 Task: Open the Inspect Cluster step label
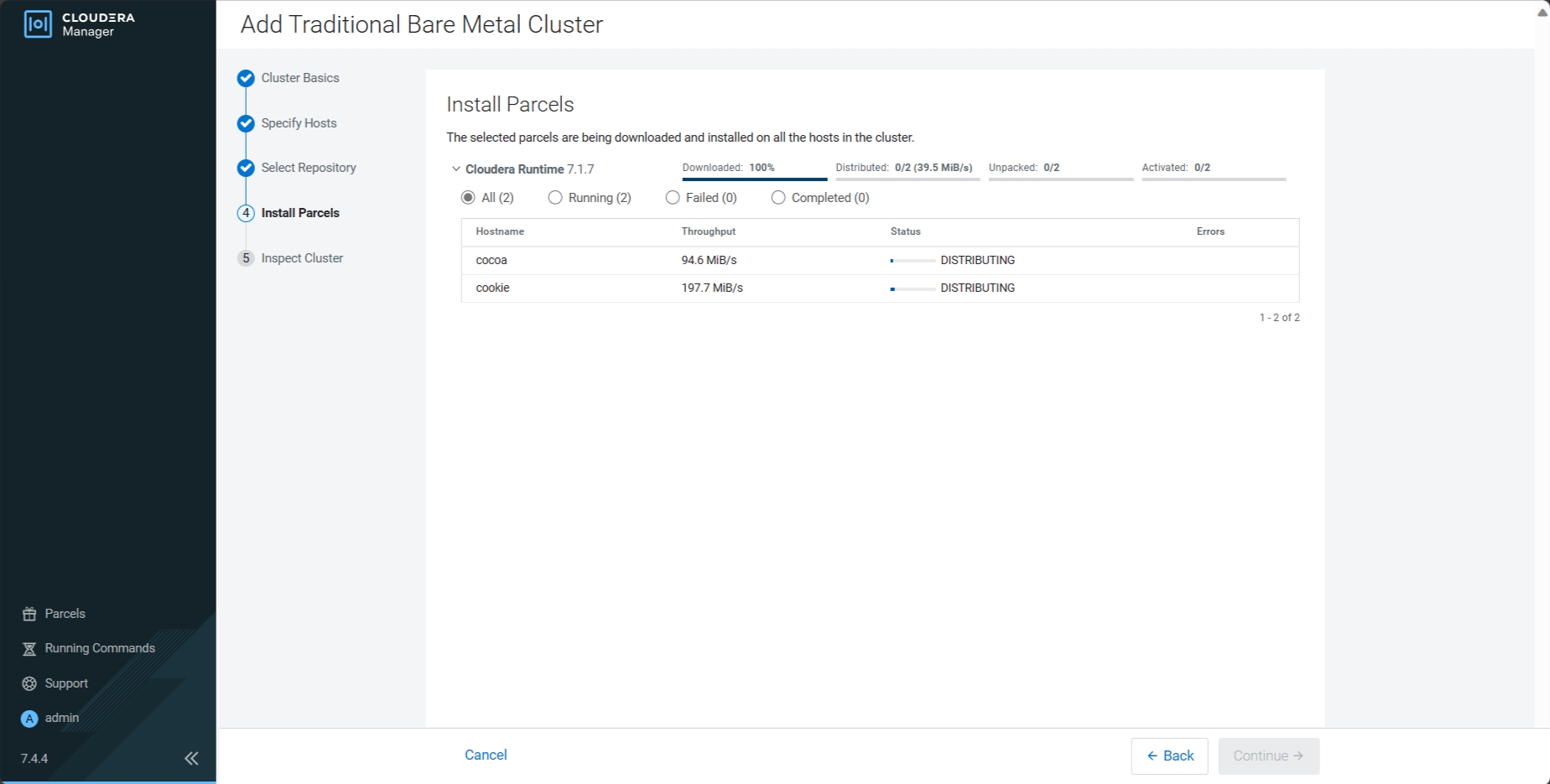(302, 258)
